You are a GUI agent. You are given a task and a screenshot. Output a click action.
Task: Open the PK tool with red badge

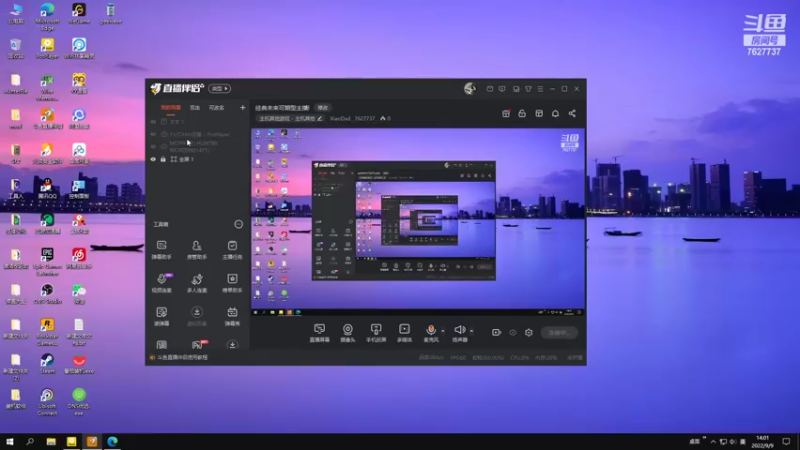tap(198, 344)
